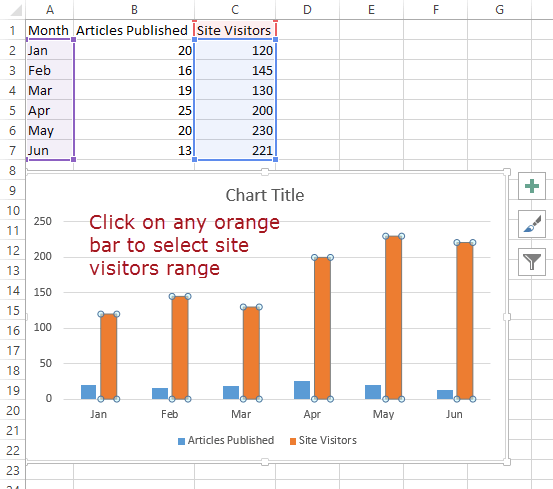Select cell with value 13
553x489 pixels.
tap(134, 150)
